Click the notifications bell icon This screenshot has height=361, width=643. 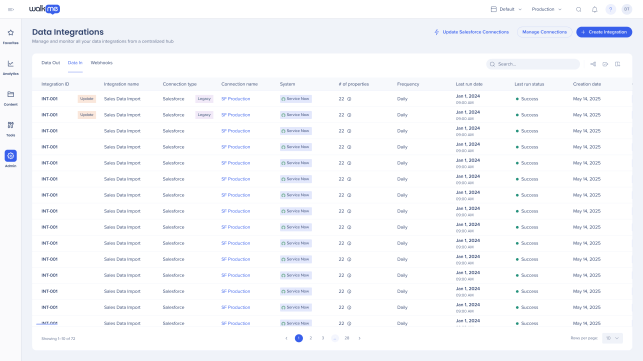pyautogui.click(x=594, y=9)
